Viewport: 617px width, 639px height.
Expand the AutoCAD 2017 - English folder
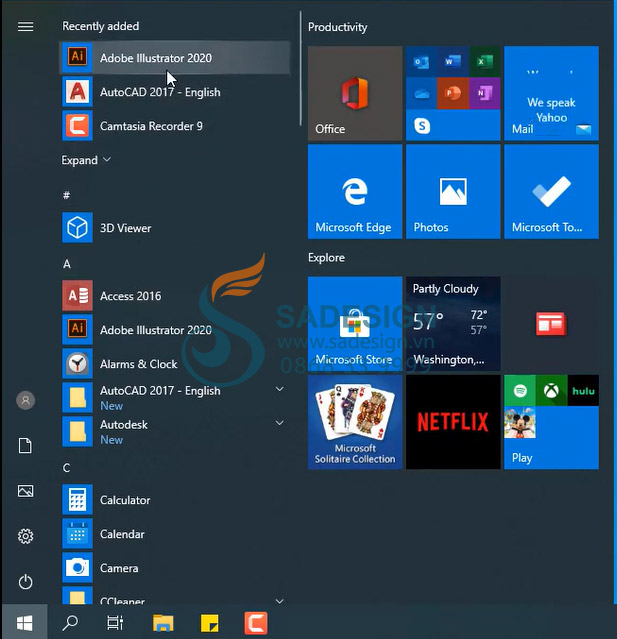point(279,390)
